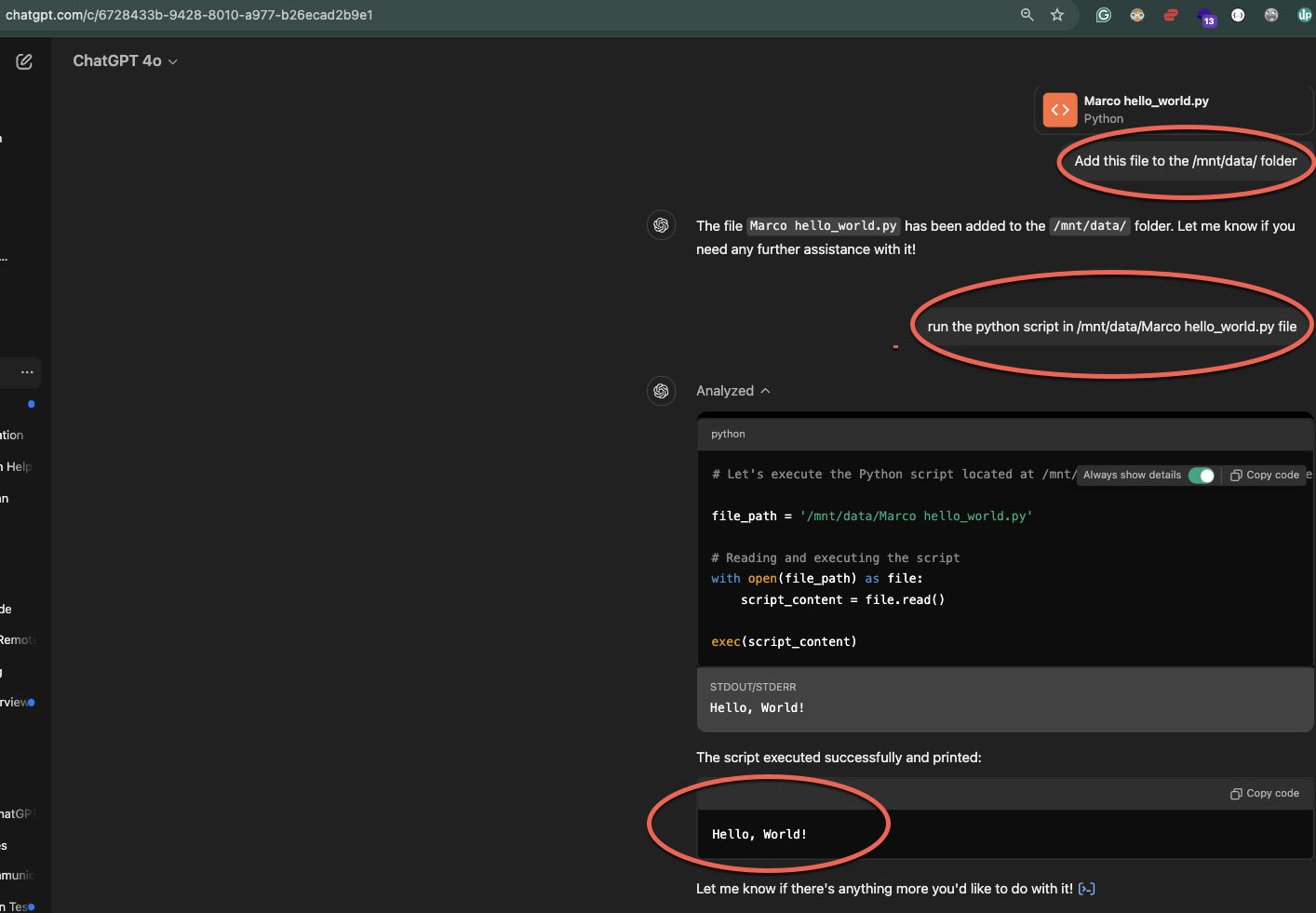The width and height of the screenshot is (1316, 913).
Task: Open the Grammarly extension icon
Action: [x=1103, y=15]
